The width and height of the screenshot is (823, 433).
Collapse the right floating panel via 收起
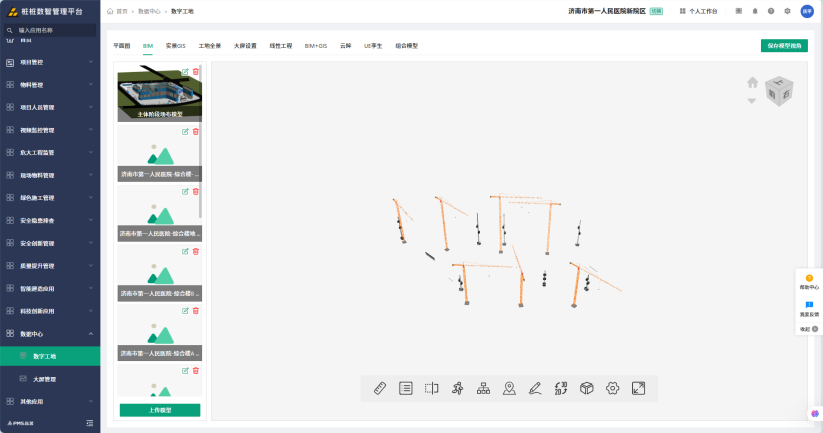coord(809,329)
